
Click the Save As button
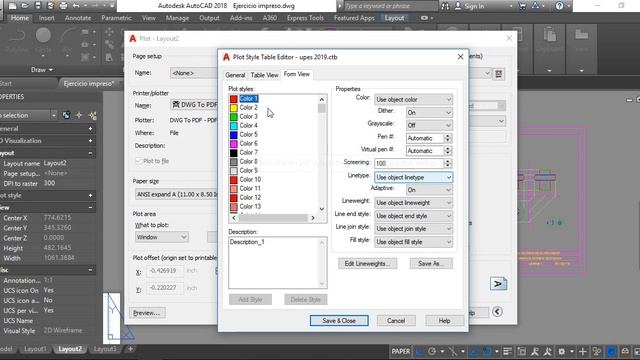(431, 264)
